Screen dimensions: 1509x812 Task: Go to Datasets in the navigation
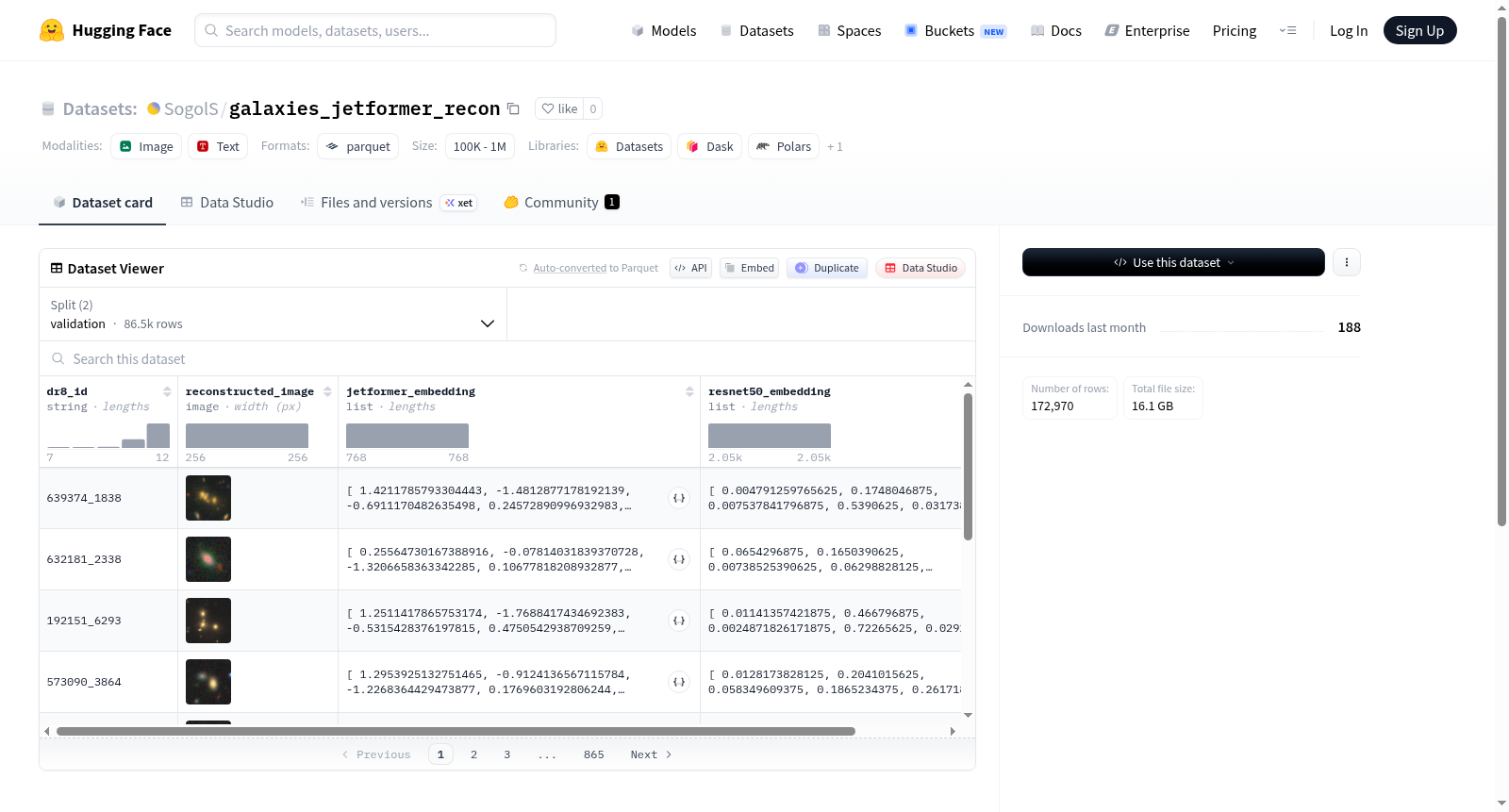[x=756, y=30]
